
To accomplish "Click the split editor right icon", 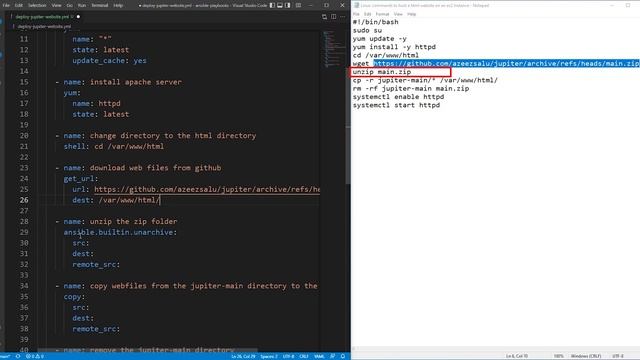I will point(333,17).
